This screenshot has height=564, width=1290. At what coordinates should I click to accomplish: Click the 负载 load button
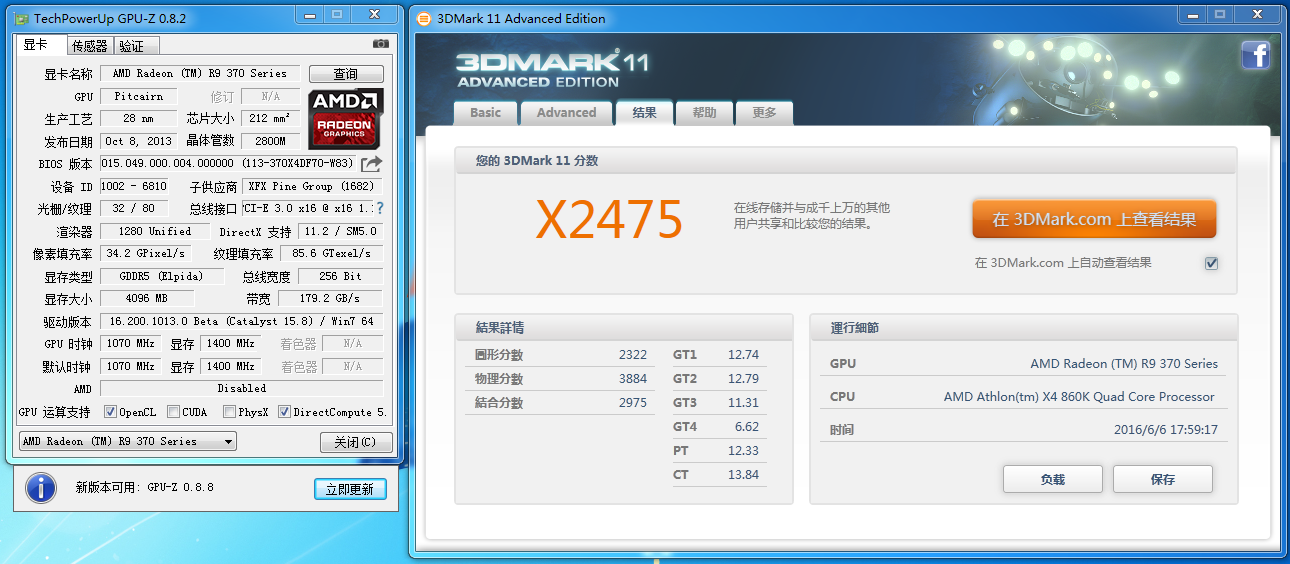coord(1053,479)
